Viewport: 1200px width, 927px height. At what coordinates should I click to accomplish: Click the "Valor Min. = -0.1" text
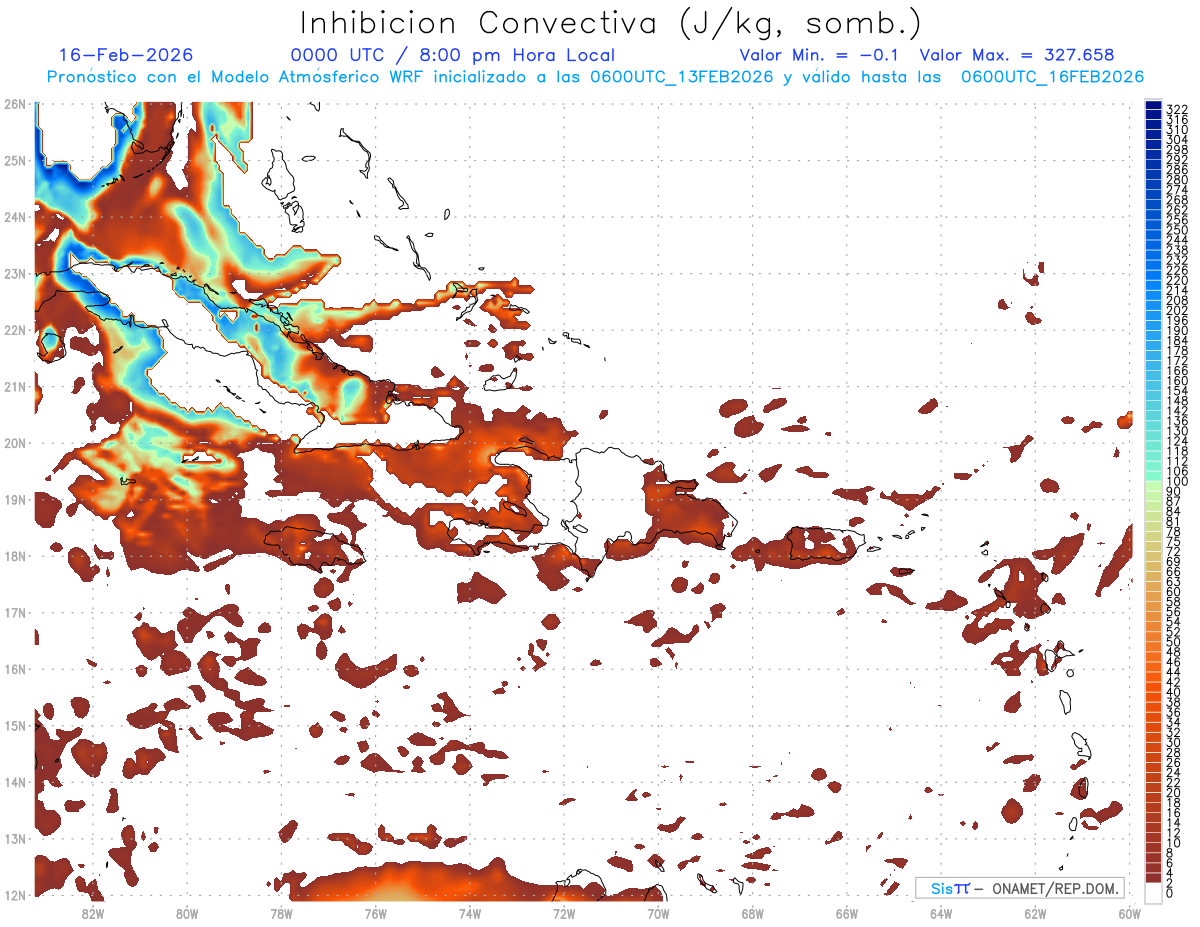click(x=821, y=55)
